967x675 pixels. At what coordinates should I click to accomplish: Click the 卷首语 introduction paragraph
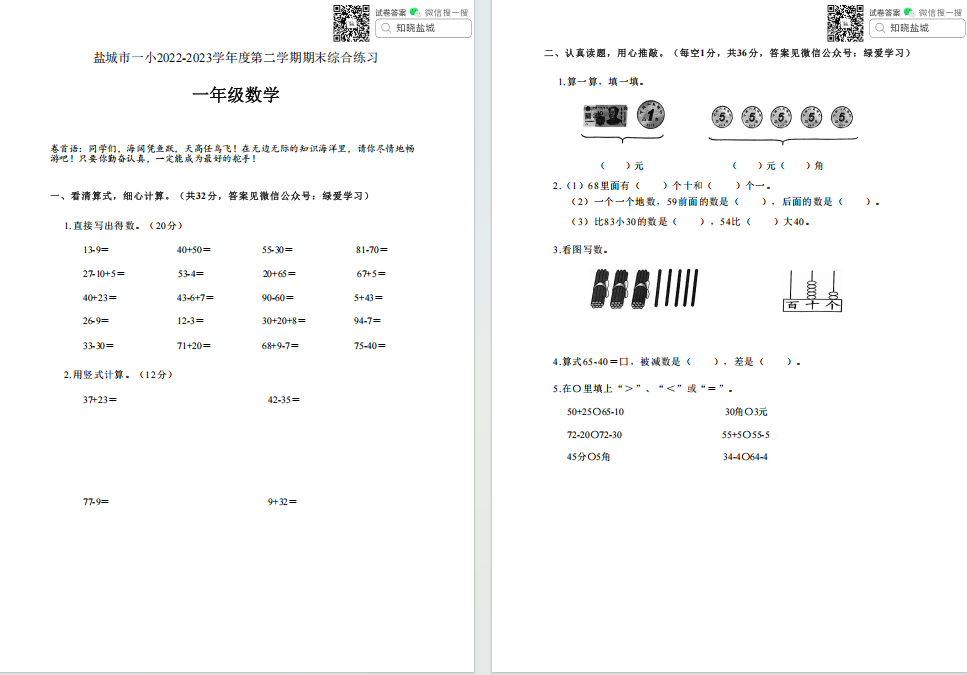pos(232,153)
